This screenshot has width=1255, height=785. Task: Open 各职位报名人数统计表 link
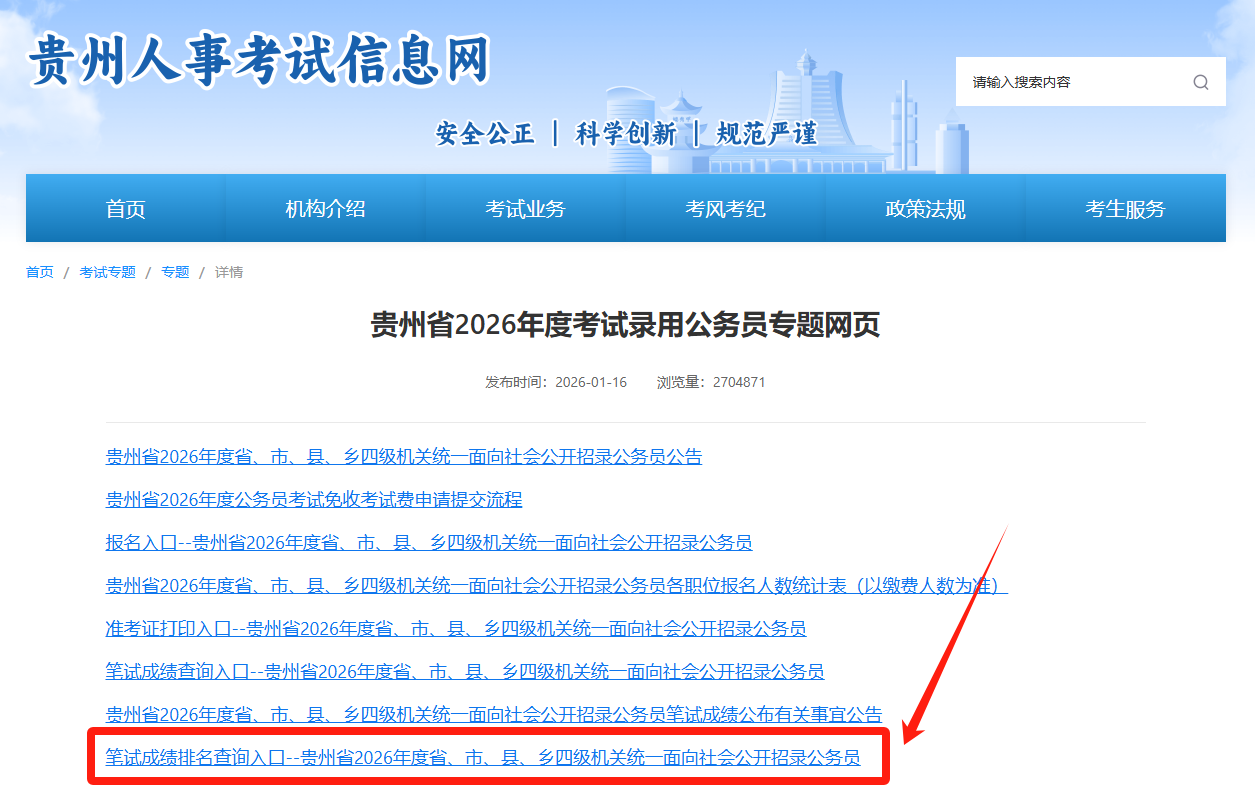tap(556, 586)
